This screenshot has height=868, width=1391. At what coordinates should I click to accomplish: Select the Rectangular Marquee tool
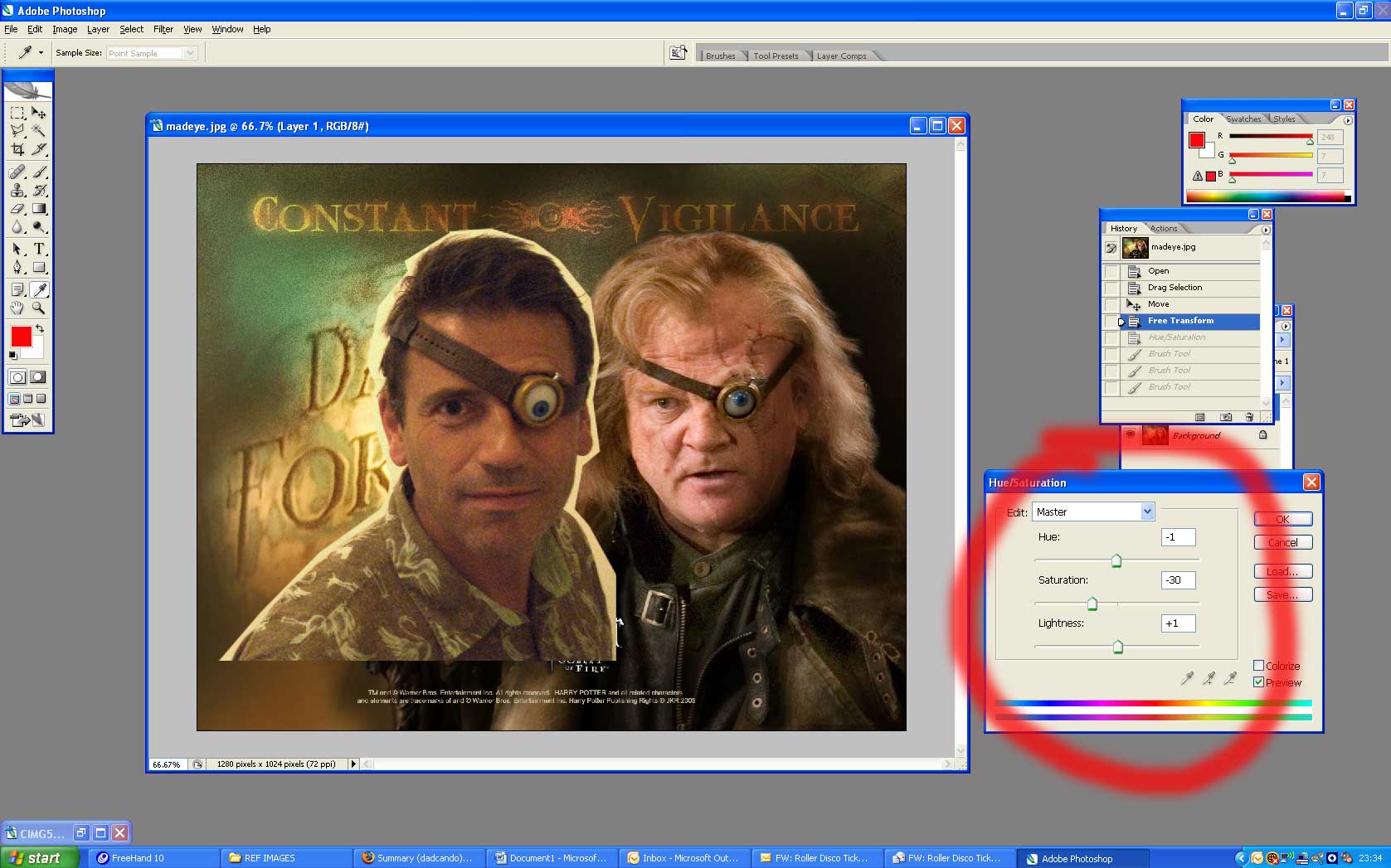click(17, 113)
